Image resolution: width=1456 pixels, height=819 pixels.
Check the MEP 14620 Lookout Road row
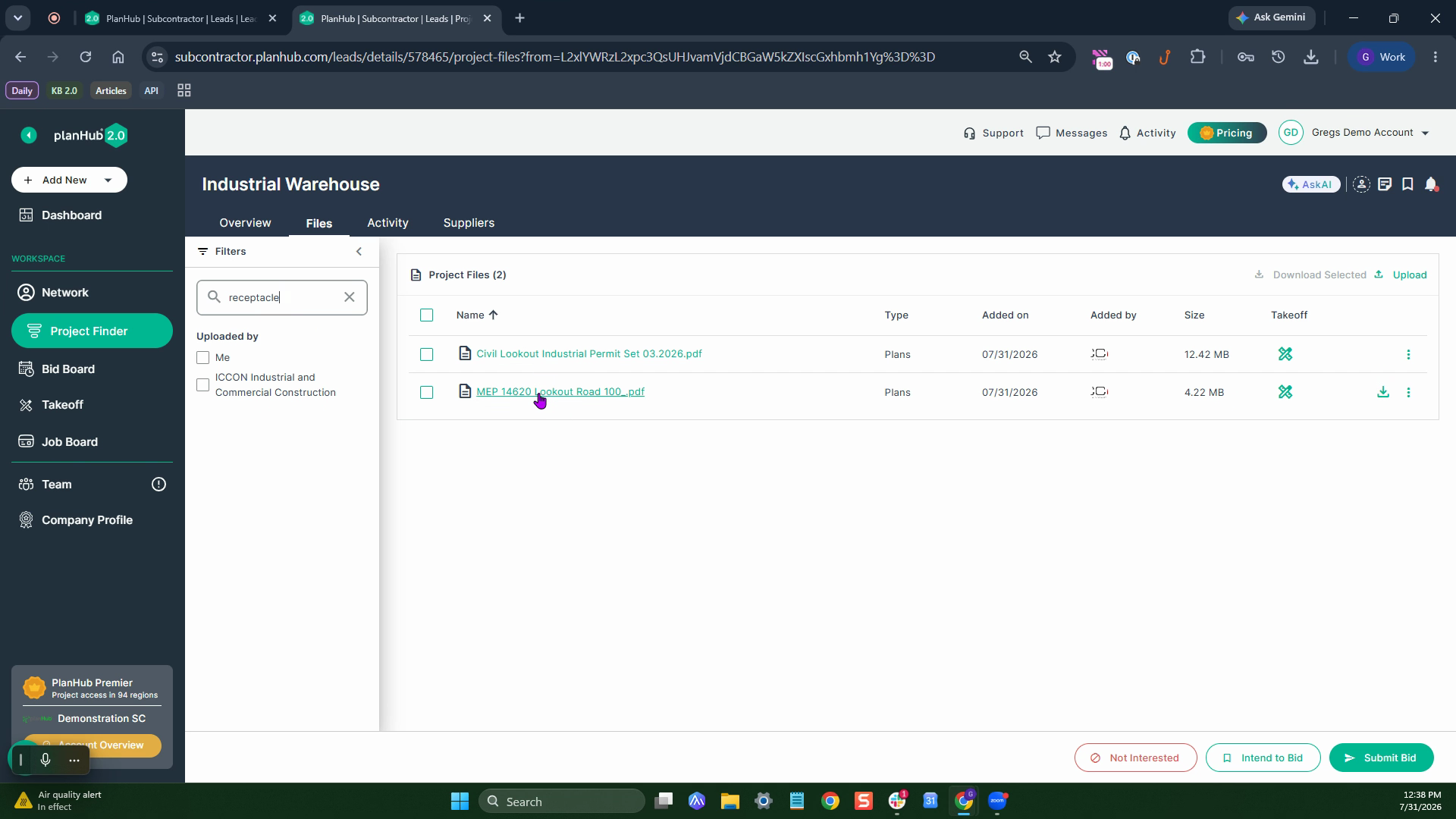click(427, 392)
